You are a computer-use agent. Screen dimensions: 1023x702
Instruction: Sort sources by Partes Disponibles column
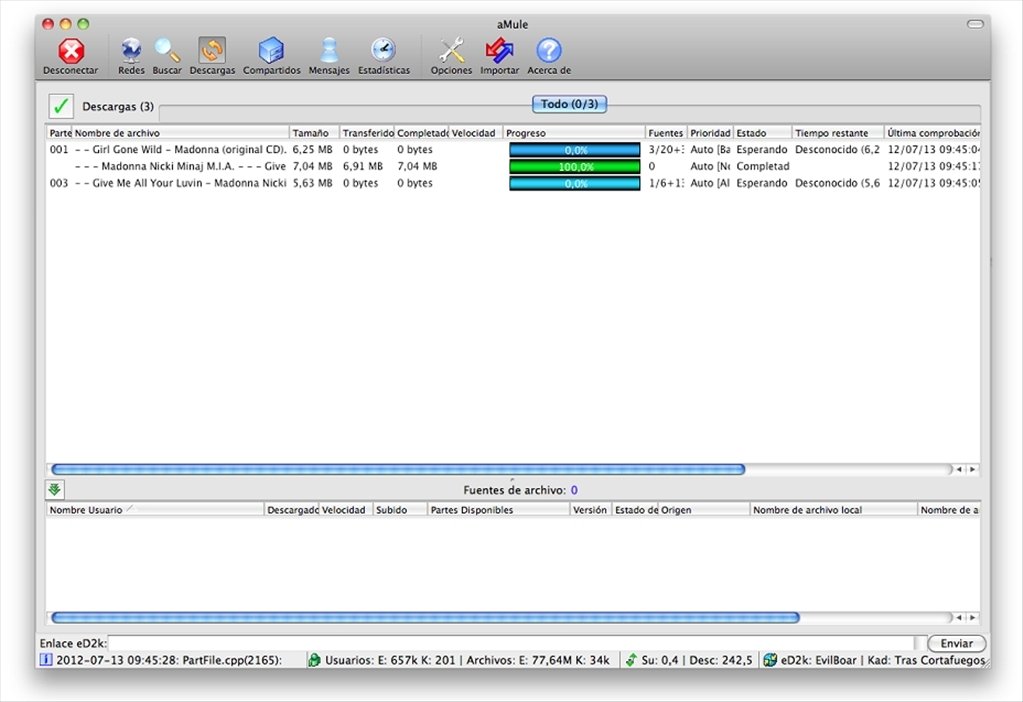498,510
